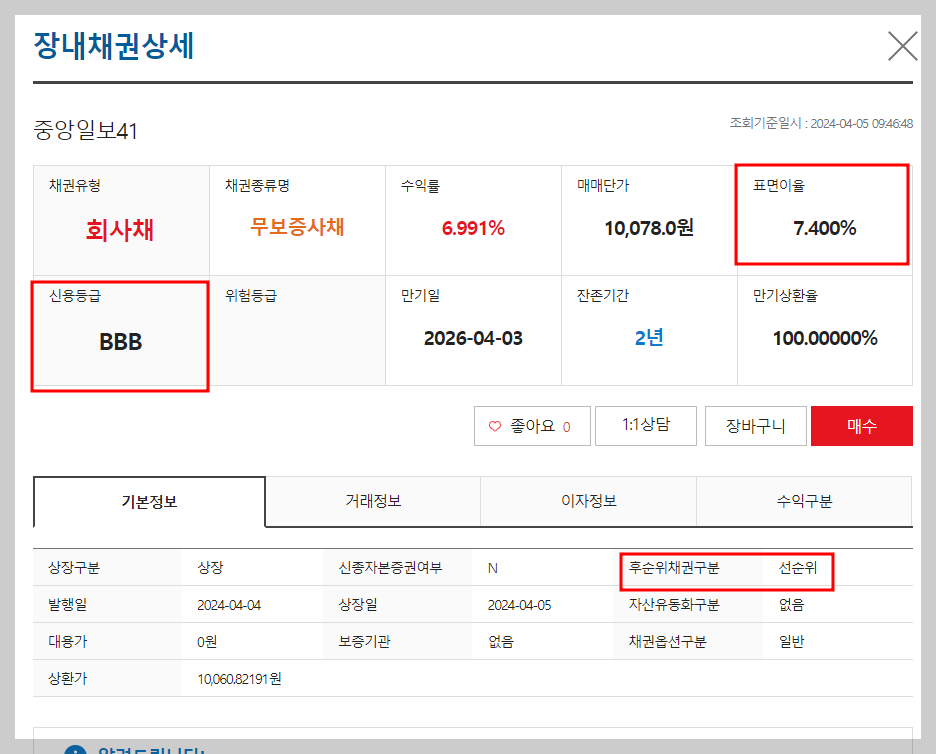Screen dimensions: 936x754
Task: Click the heart icon on 좋아요
Action: tap(495, 426)
